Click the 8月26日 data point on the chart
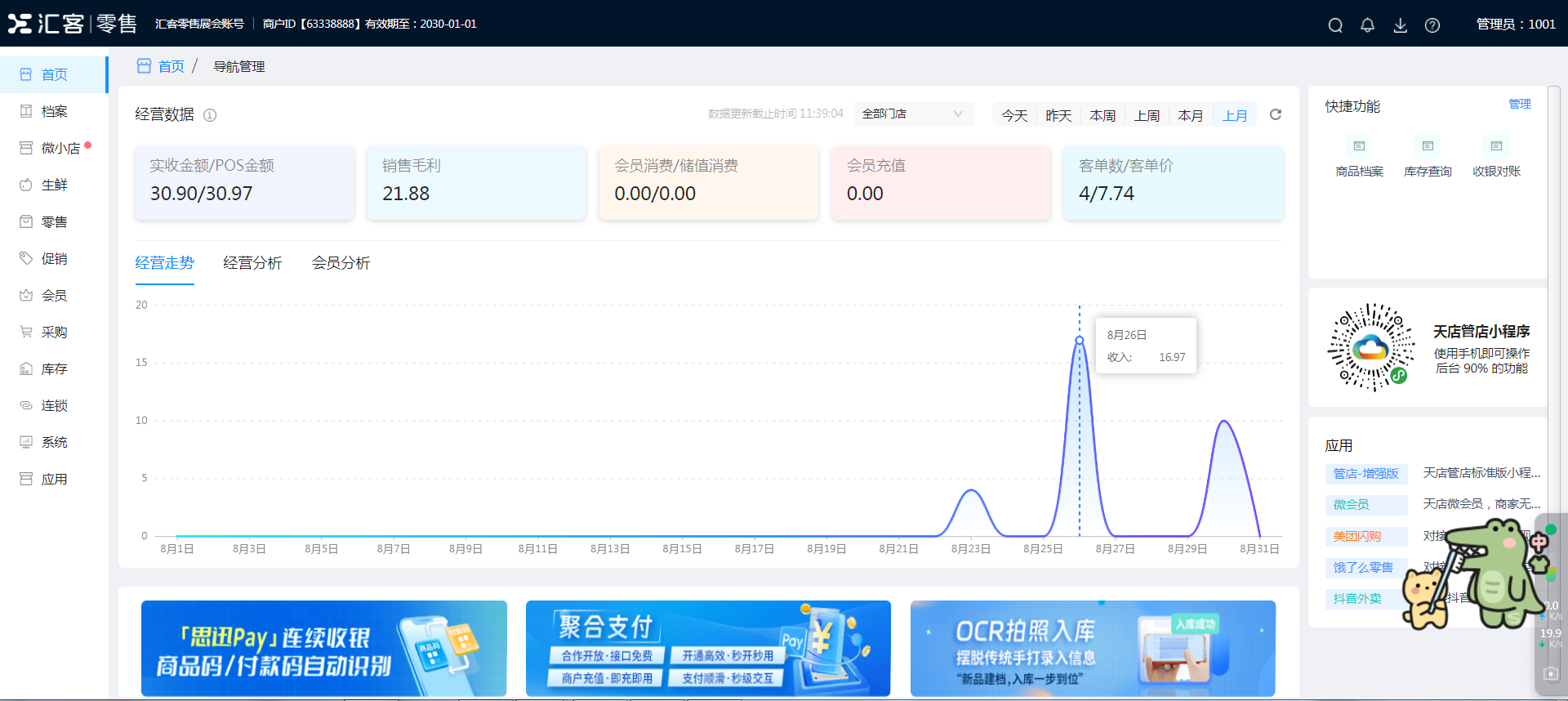 [x=1080, y=340]
